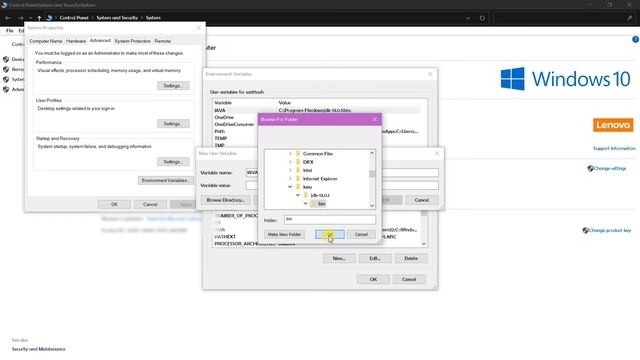640x360 pixels.
Task: Click refresh icon in address bar
Action: [482, 18]
